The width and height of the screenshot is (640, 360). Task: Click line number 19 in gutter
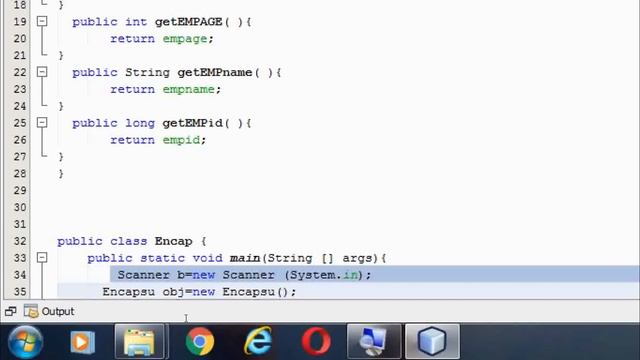tap(20, 22)
